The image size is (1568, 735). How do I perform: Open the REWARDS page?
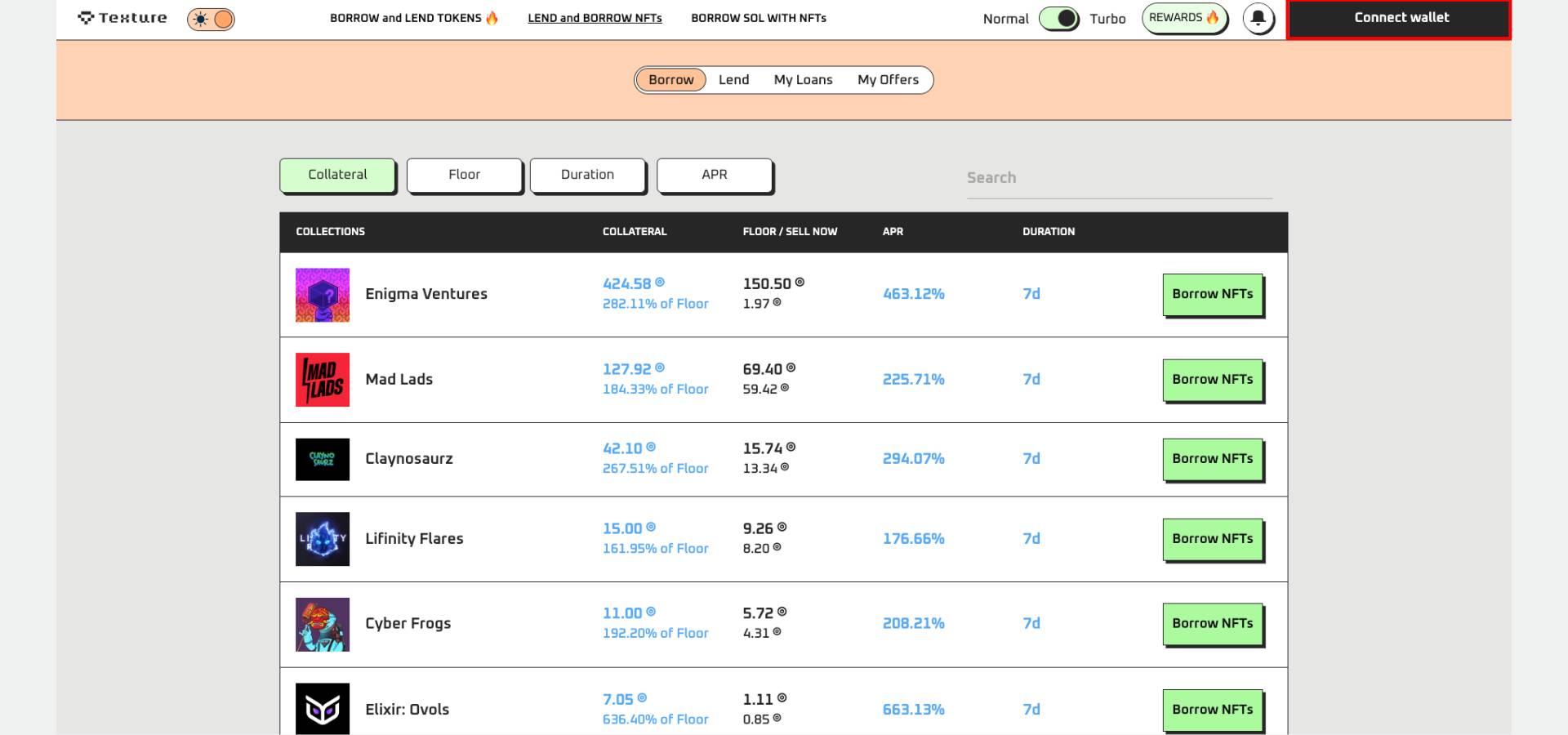pos(1184,18)
